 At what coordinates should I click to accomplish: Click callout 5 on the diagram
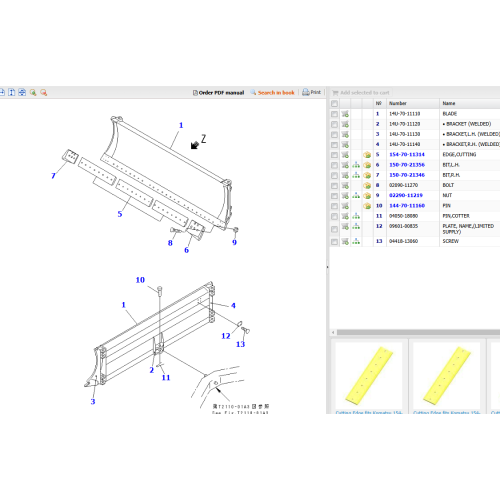(120, 214)
